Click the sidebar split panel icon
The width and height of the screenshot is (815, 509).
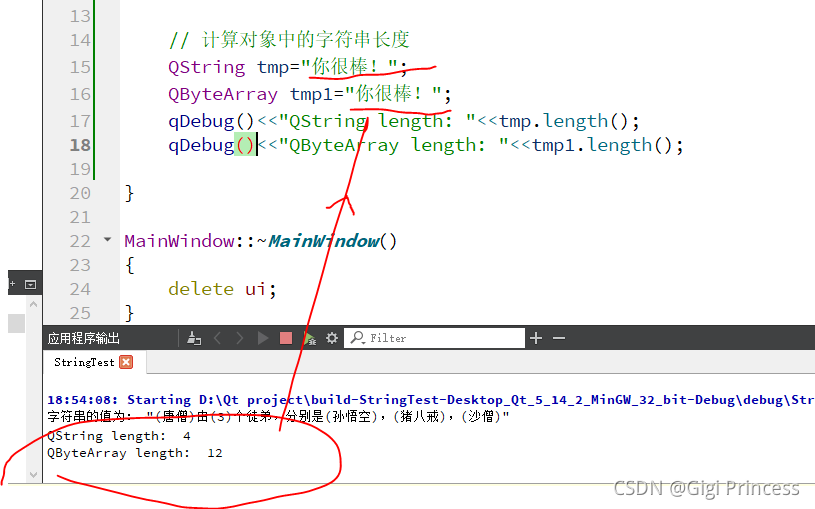[x=31, y=284]
